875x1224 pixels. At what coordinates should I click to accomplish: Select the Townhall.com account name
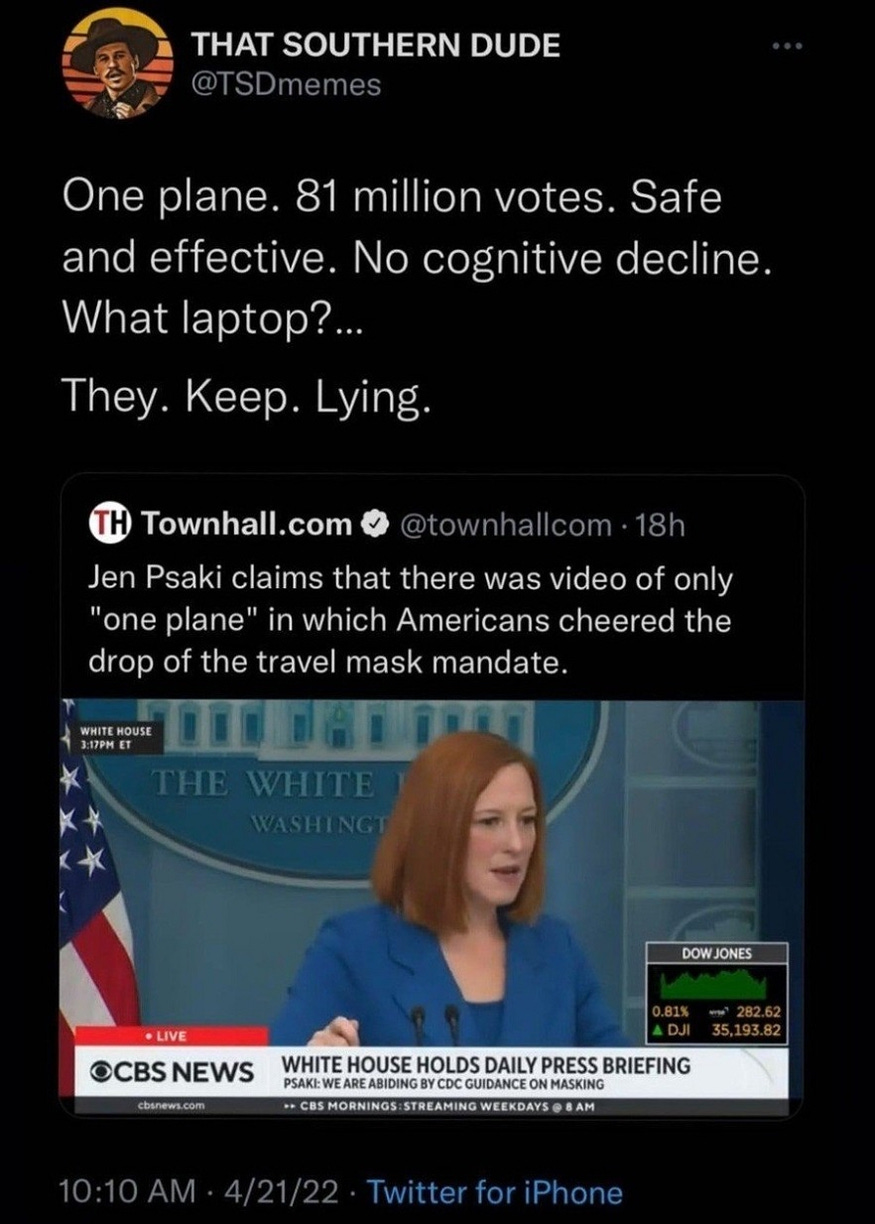[x=247, y=524]
